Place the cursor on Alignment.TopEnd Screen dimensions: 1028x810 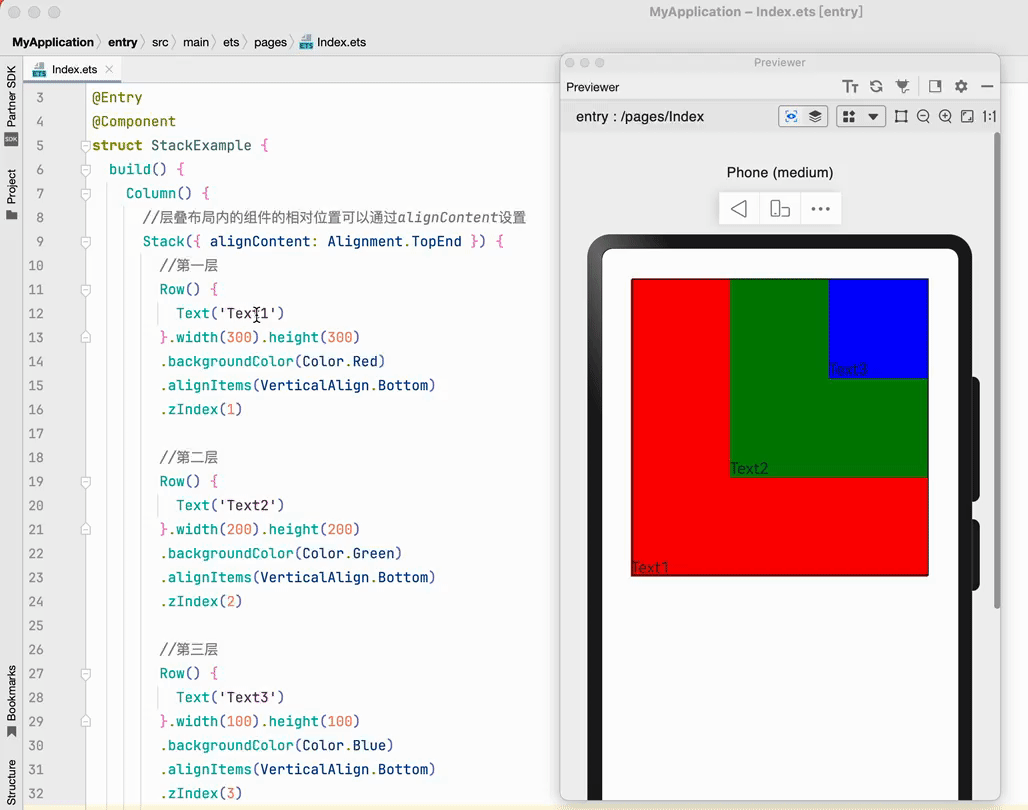coord(394,241)
